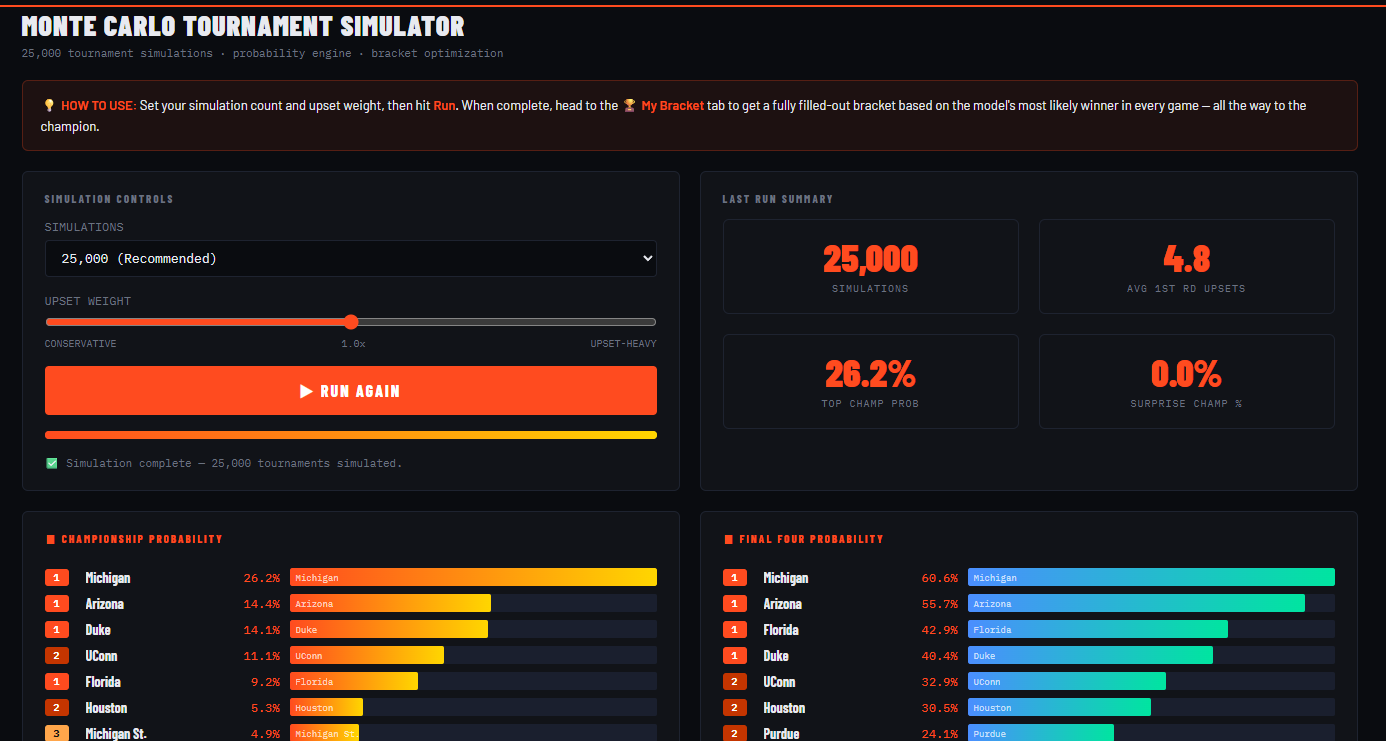The image size is (1386, 741).
Task: Click the Michigan St. team name
Action: tap(116, 734)
